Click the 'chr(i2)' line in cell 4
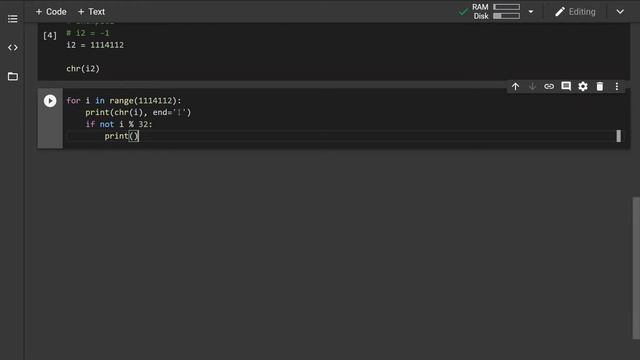Viewport: 640px width, 360px height. tap(83, 69)
